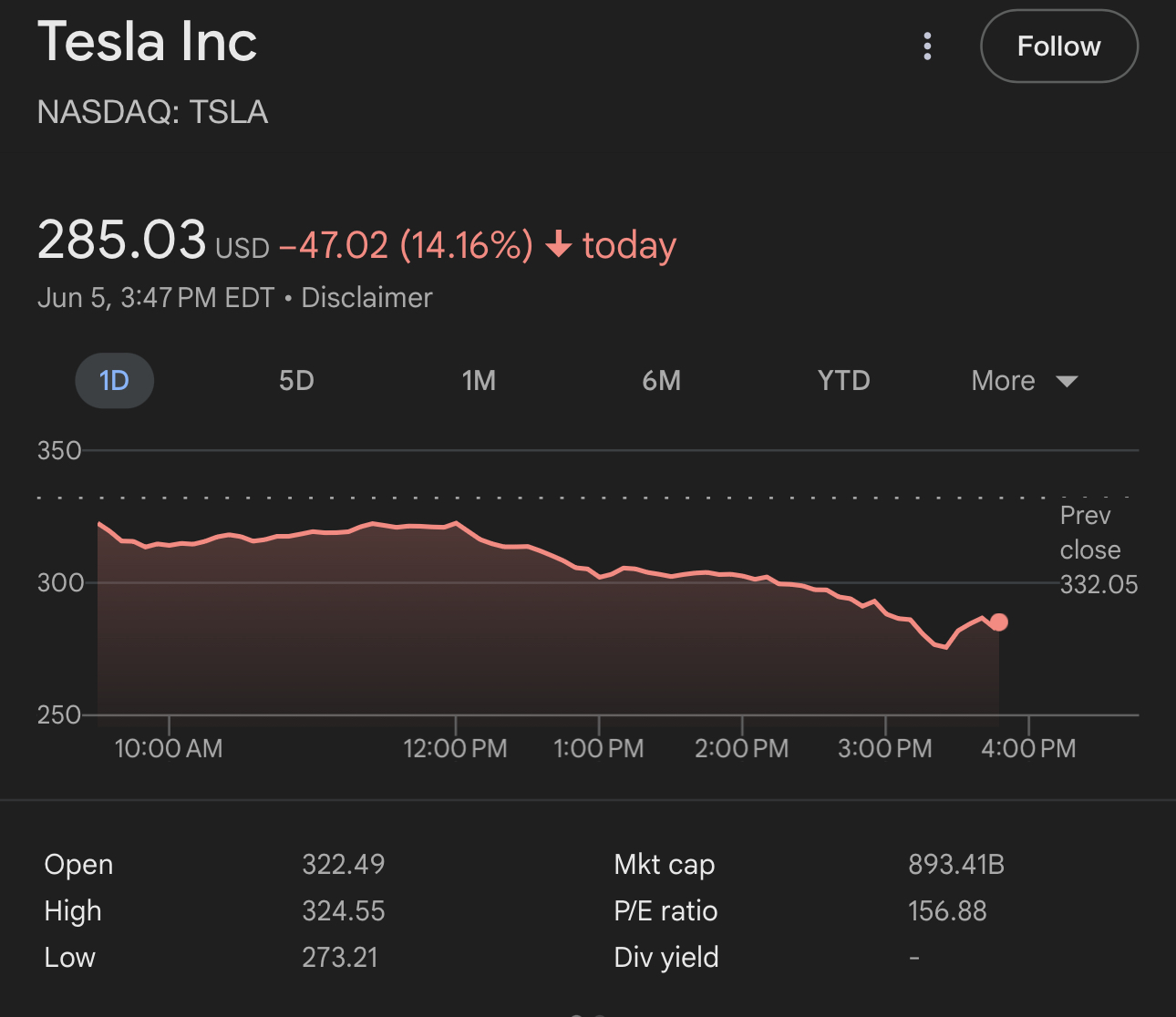Click the Prev close 332.05 label
1176x1017 pixels.
point(1098,550)
